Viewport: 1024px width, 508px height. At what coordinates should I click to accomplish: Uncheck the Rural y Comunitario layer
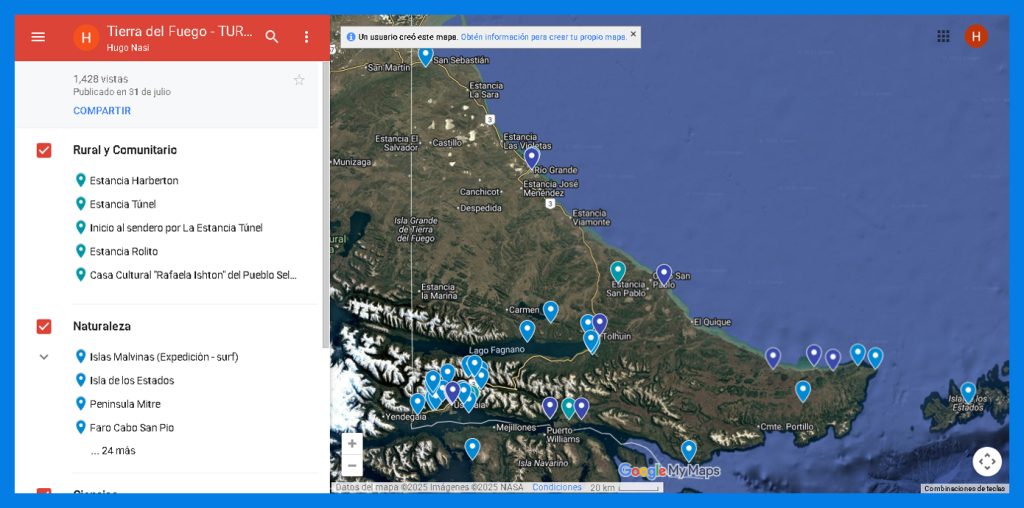coord(44,150)
